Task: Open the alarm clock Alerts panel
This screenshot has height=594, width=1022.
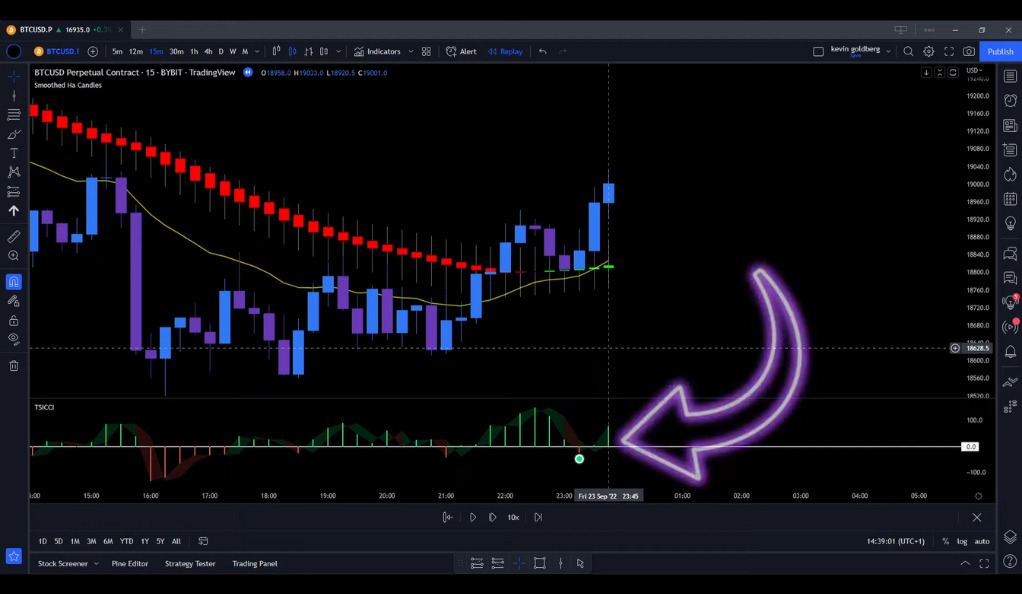Action: click(x=1010, y=100)
